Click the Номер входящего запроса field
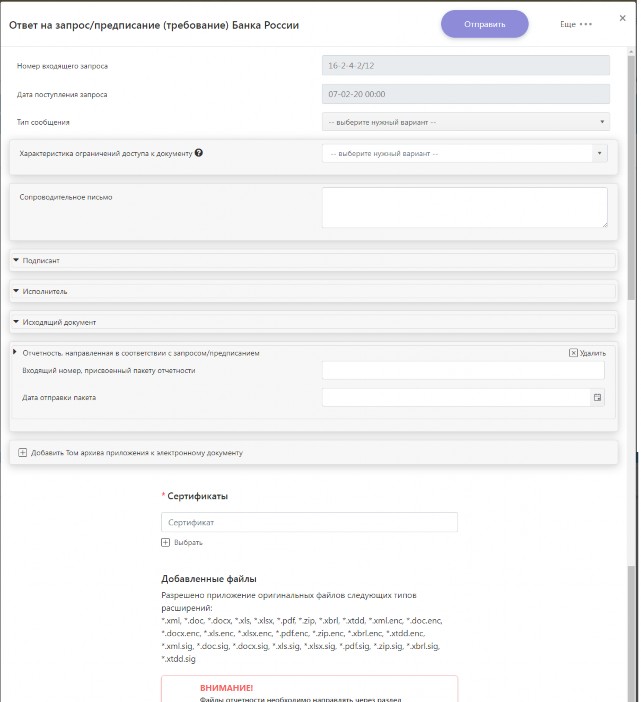Image resolution: width=641 pixels, height=702 pixels. tap(466, 65)
